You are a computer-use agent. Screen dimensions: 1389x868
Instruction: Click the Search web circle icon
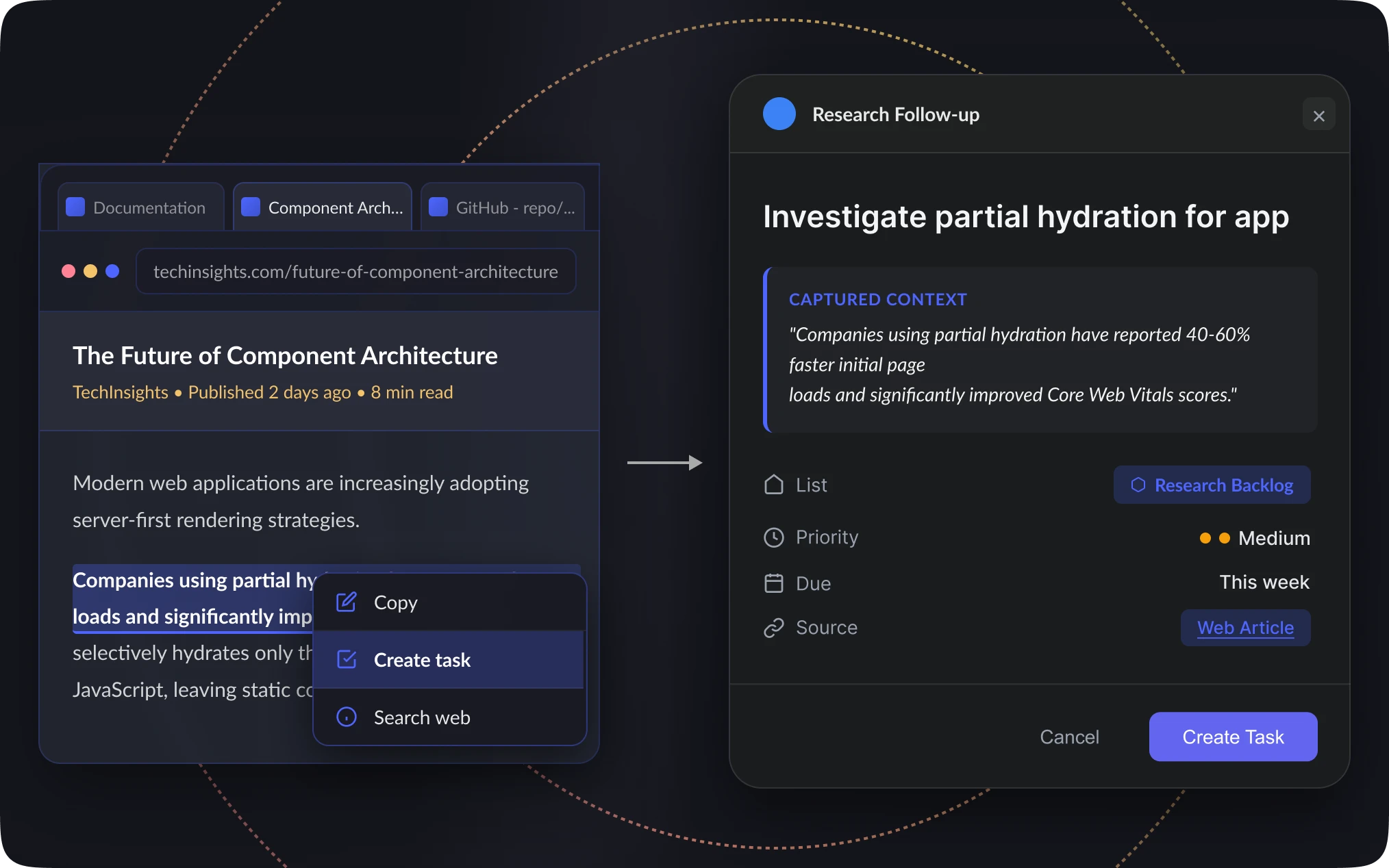(x=347, y=717)
